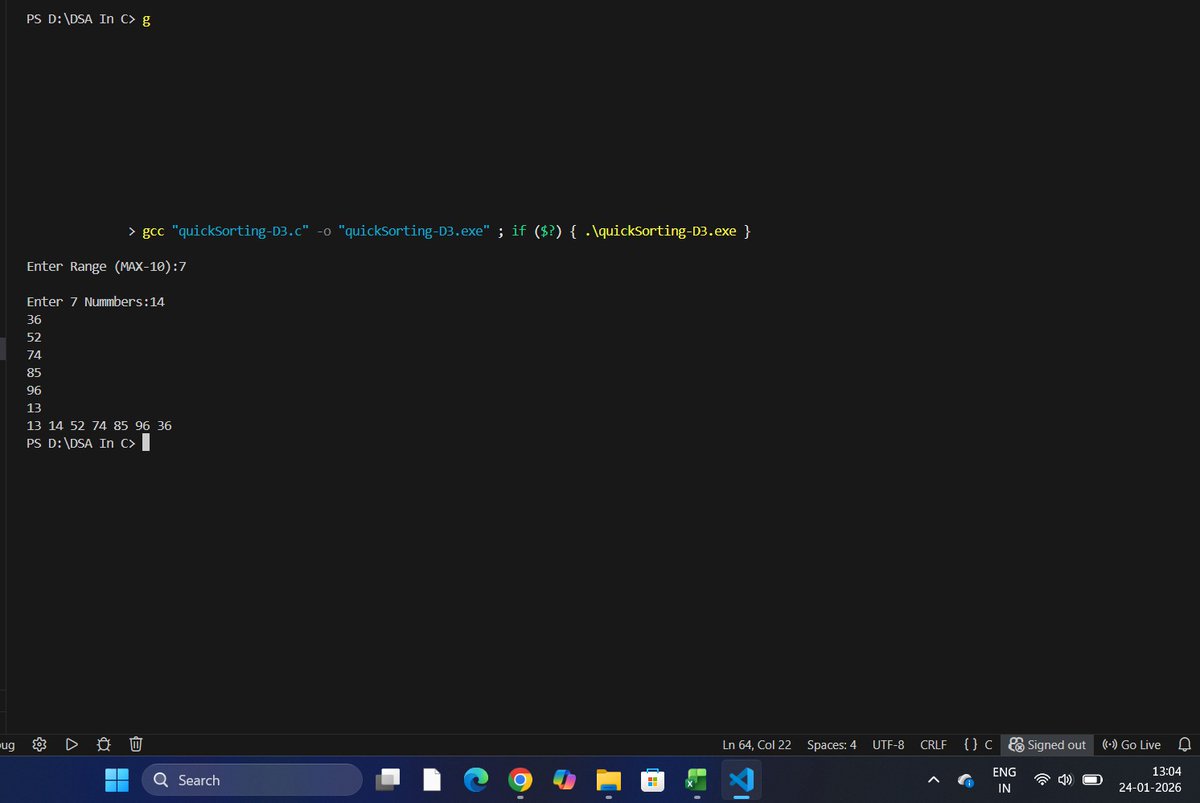Click the trash icon in status bar
The width and height of the screenshot is (1200, 803).
coord(136,744)
